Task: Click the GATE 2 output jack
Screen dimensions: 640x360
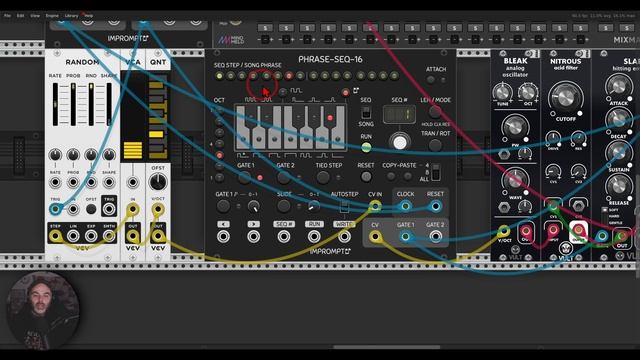Action: (x=436, y=236)
